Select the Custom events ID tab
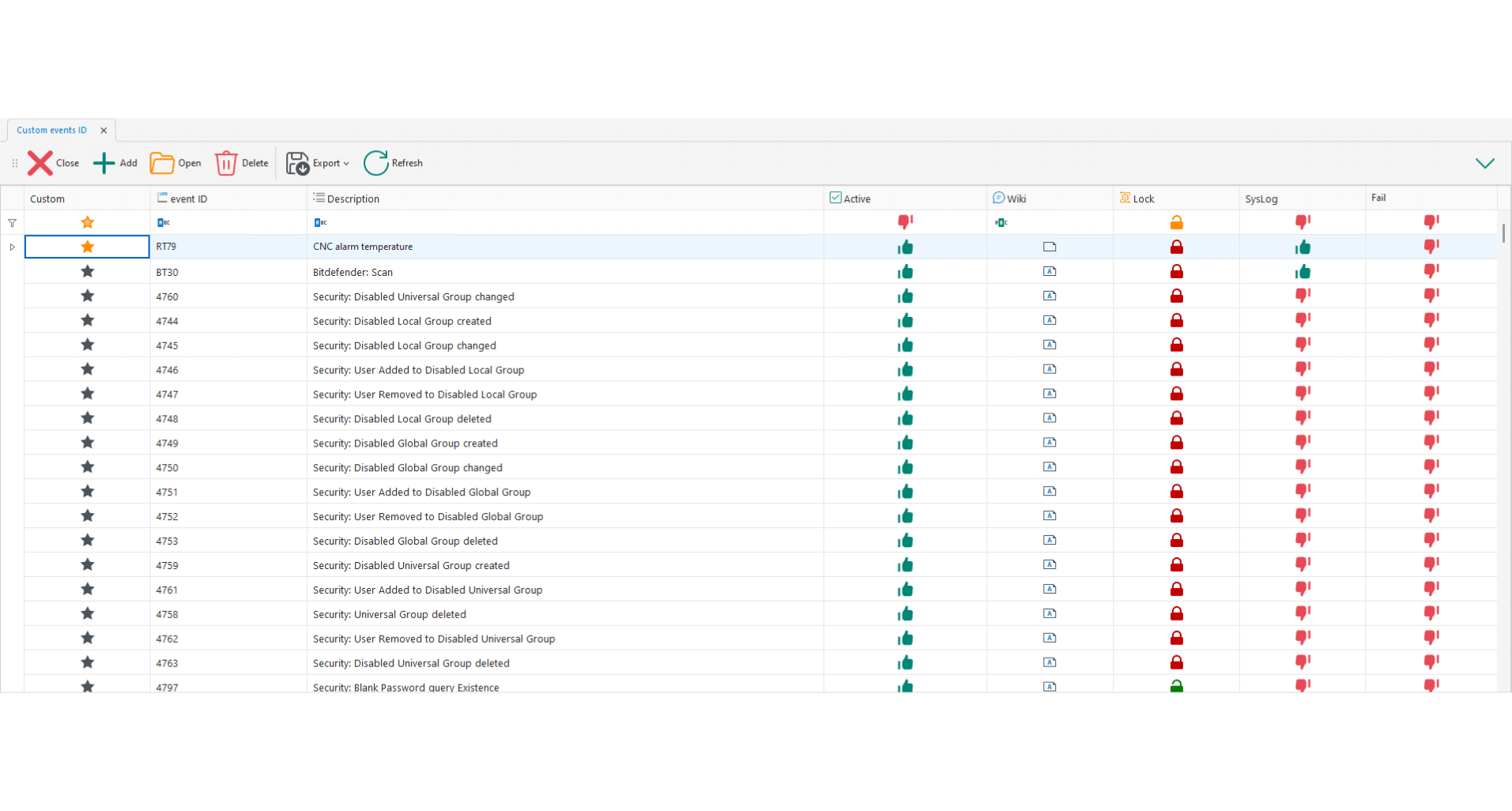The width and height of the screenshot is (1512, 811). coord(52,130)
